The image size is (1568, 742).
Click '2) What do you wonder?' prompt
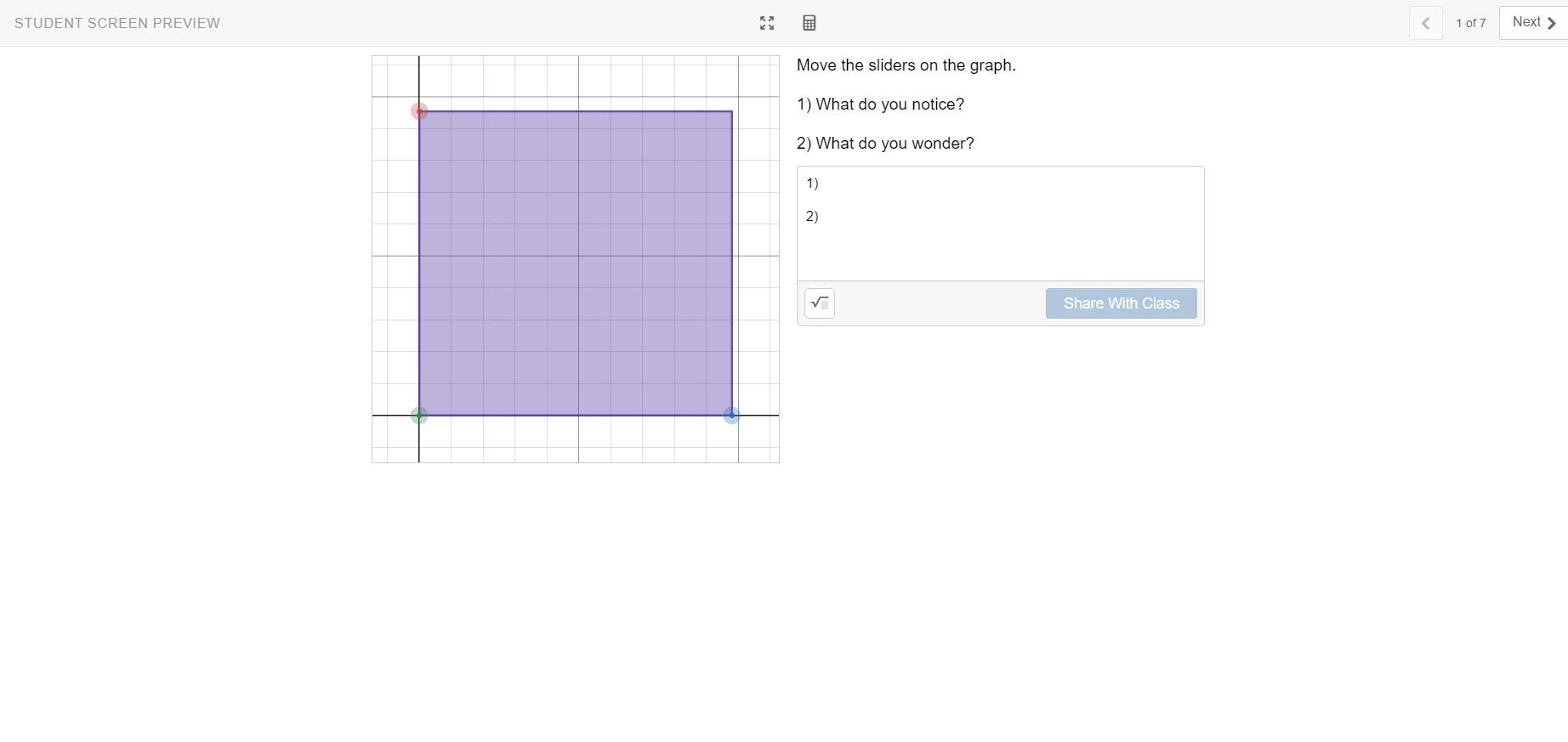pyautogui.click(x=885, y=144)
